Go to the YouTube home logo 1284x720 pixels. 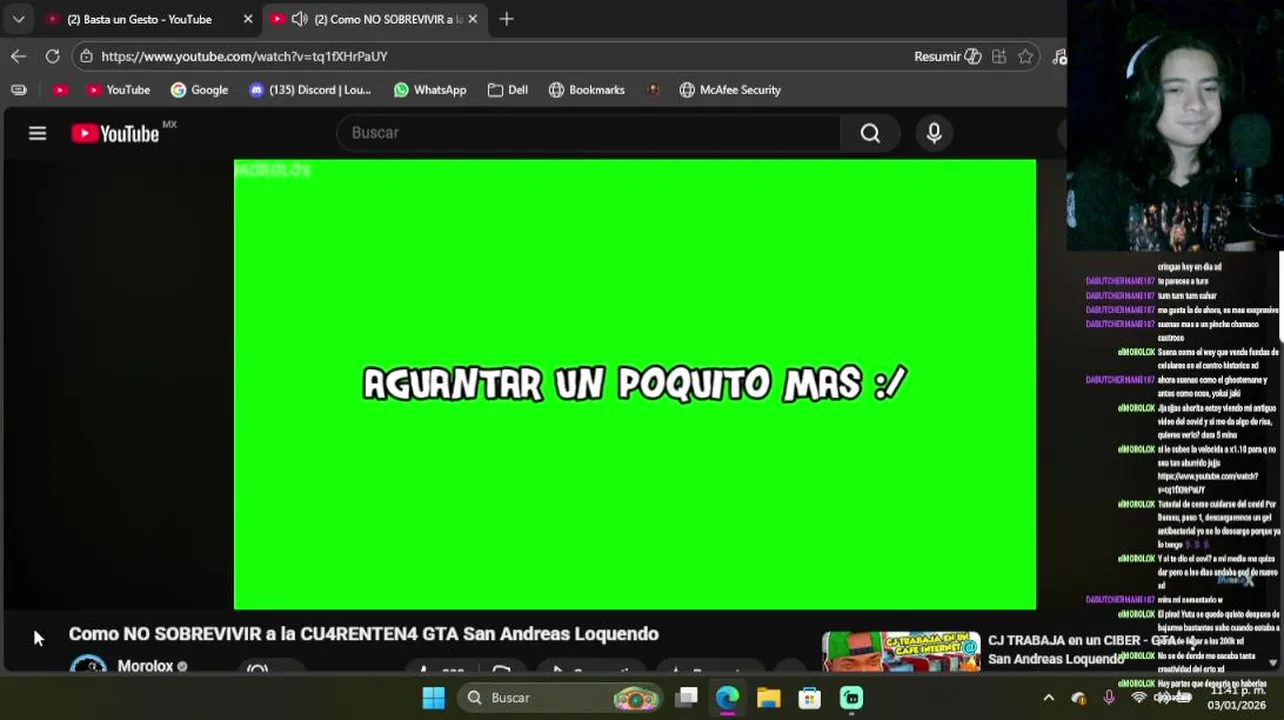(115, 133)
